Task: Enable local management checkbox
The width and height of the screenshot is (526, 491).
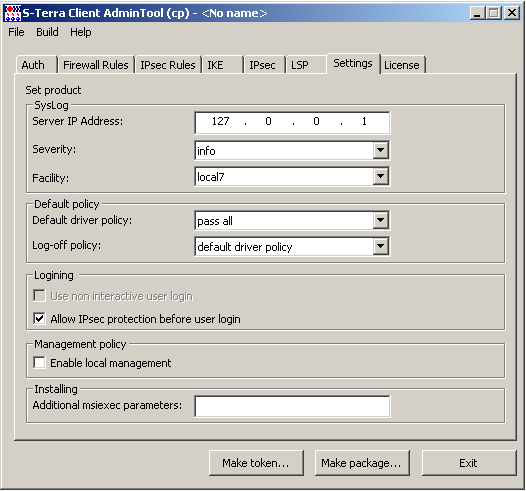Action: click(x=39, y=363)
